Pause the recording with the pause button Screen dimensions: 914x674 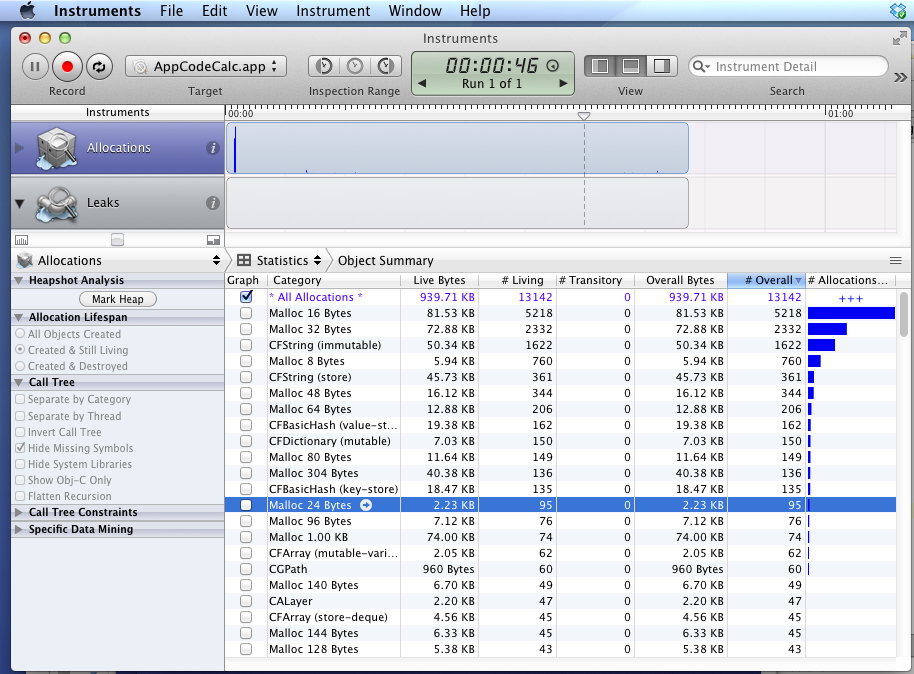coord(35,66)
